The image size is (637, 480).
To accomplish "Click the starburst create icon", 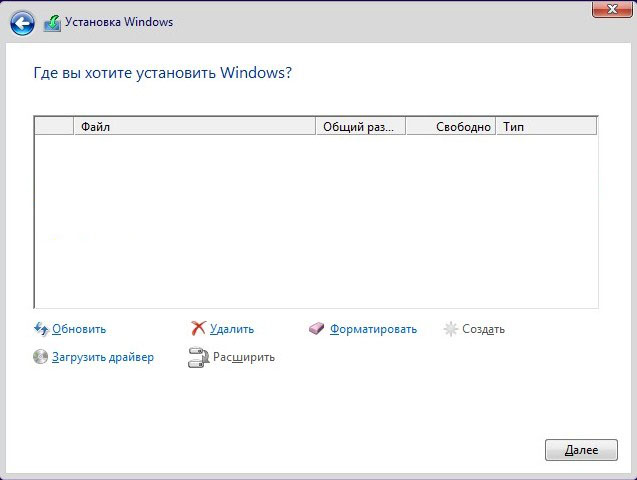I will point(451,329).
